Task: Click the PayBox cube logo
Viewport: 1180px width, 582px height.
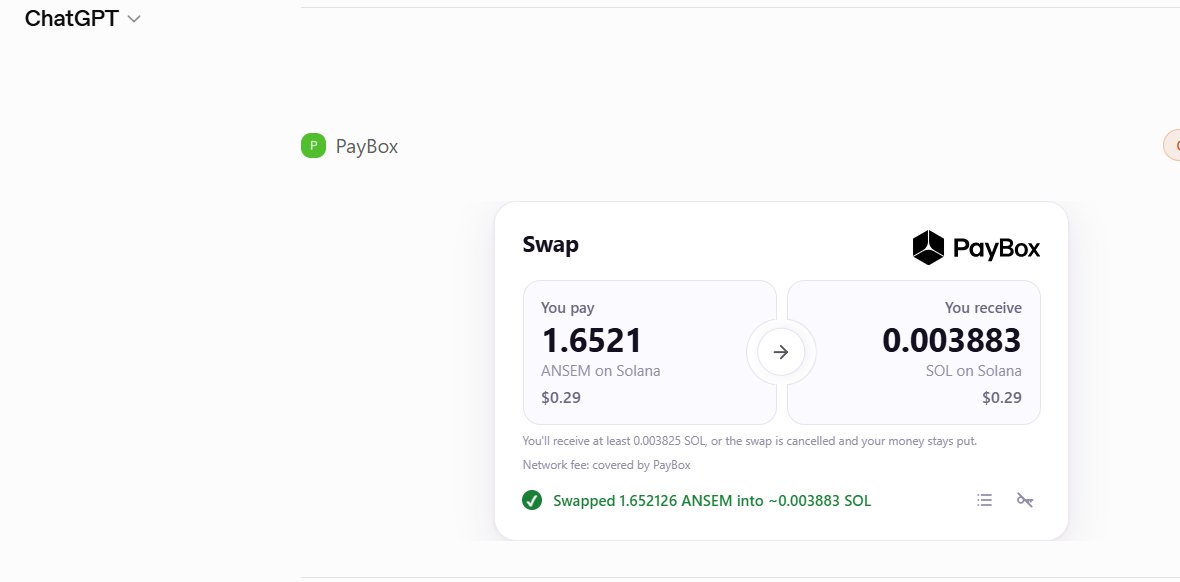Action: pyautogui.click(x=928, y=247)
